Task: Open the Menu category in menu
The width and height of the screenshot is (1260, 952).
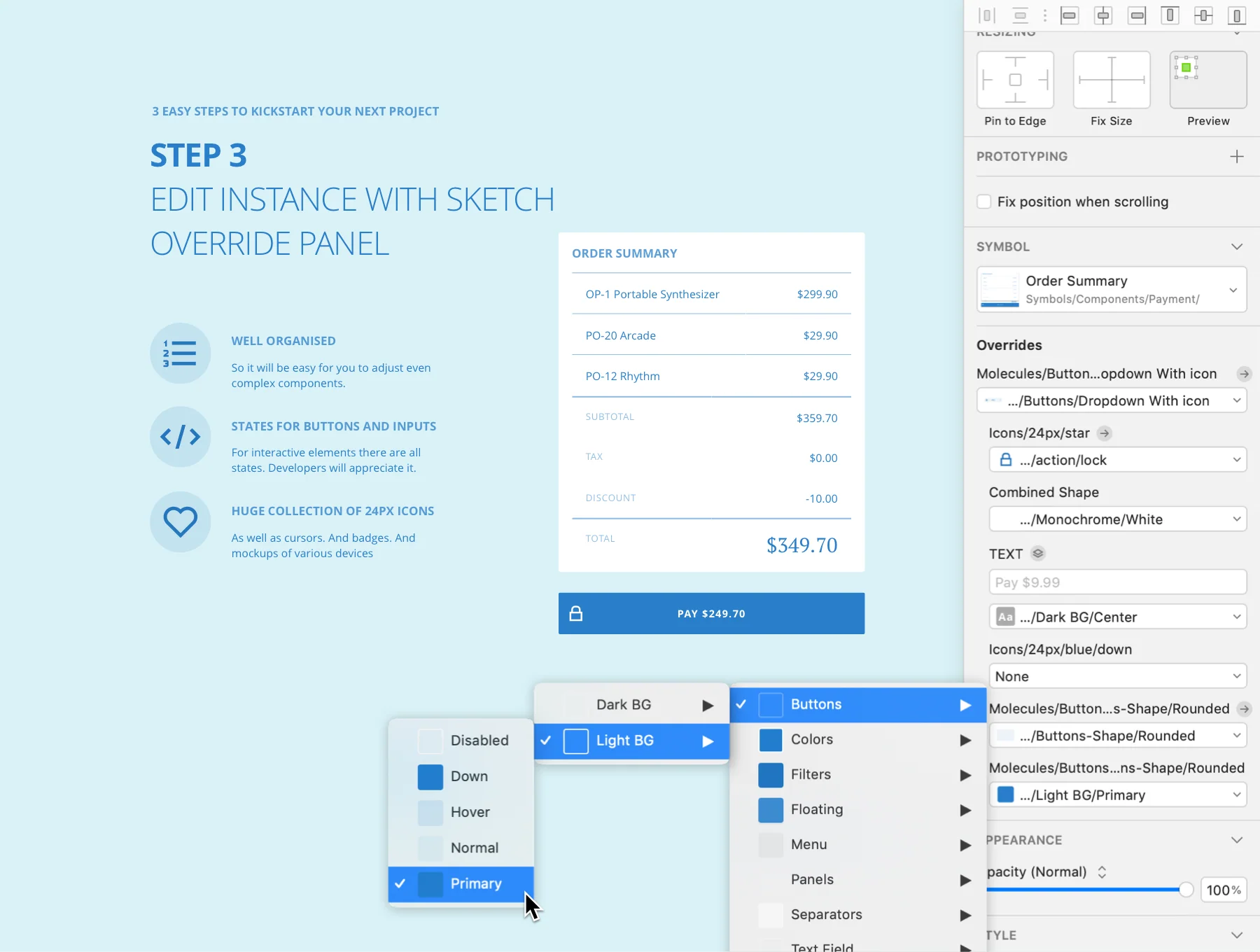Action: [x=857, y=845]
